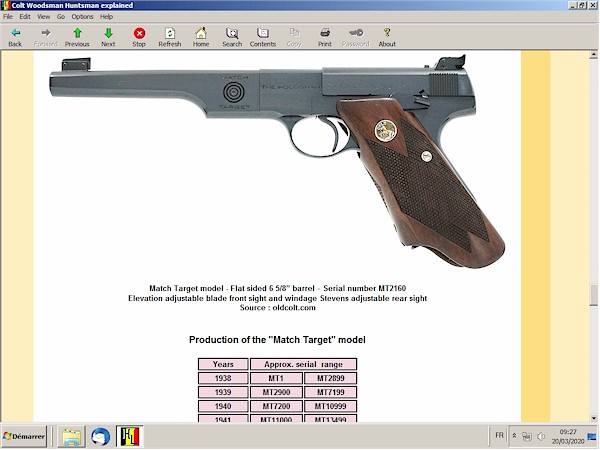The image size is (600, 450).
Task: Click the Démarrer start button
Action: [24, 437]
